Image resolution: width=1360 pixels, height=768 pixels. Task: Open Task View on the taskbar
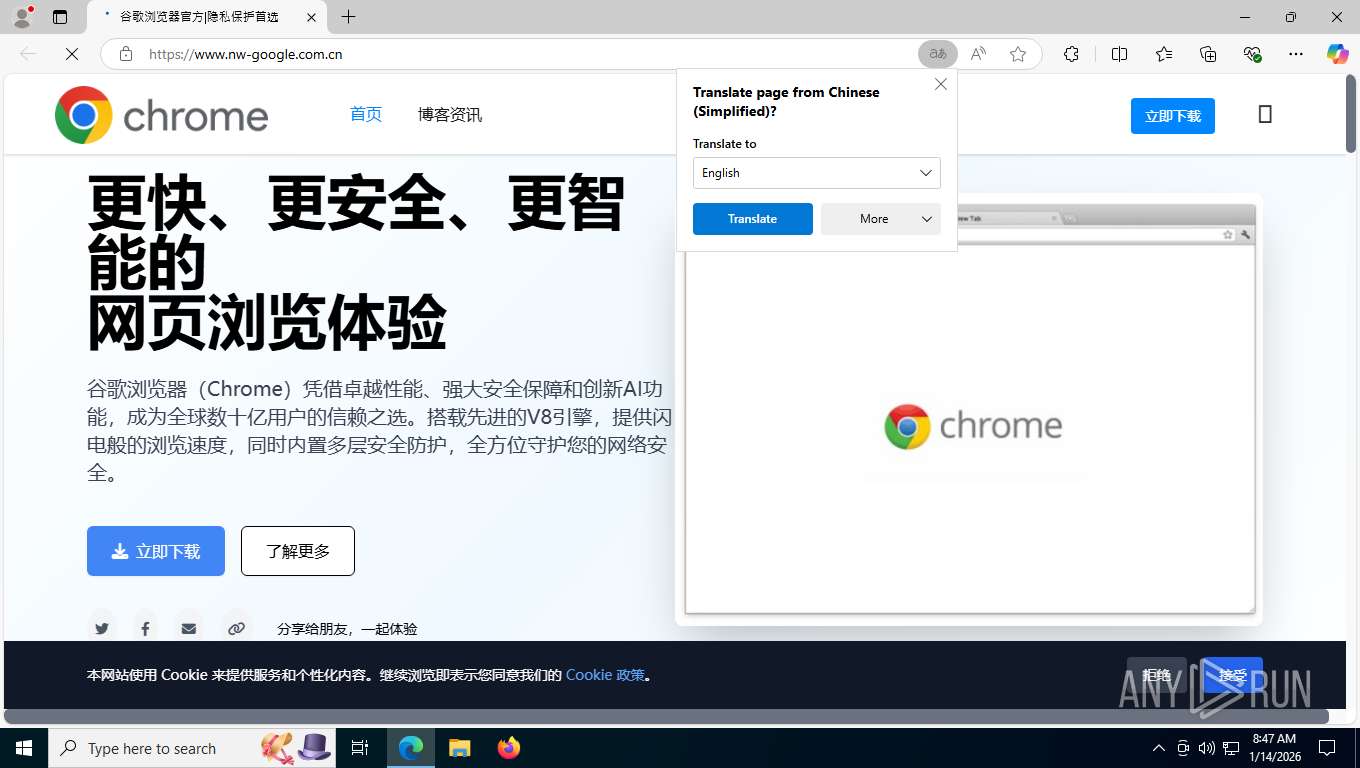tap(360, 748)
